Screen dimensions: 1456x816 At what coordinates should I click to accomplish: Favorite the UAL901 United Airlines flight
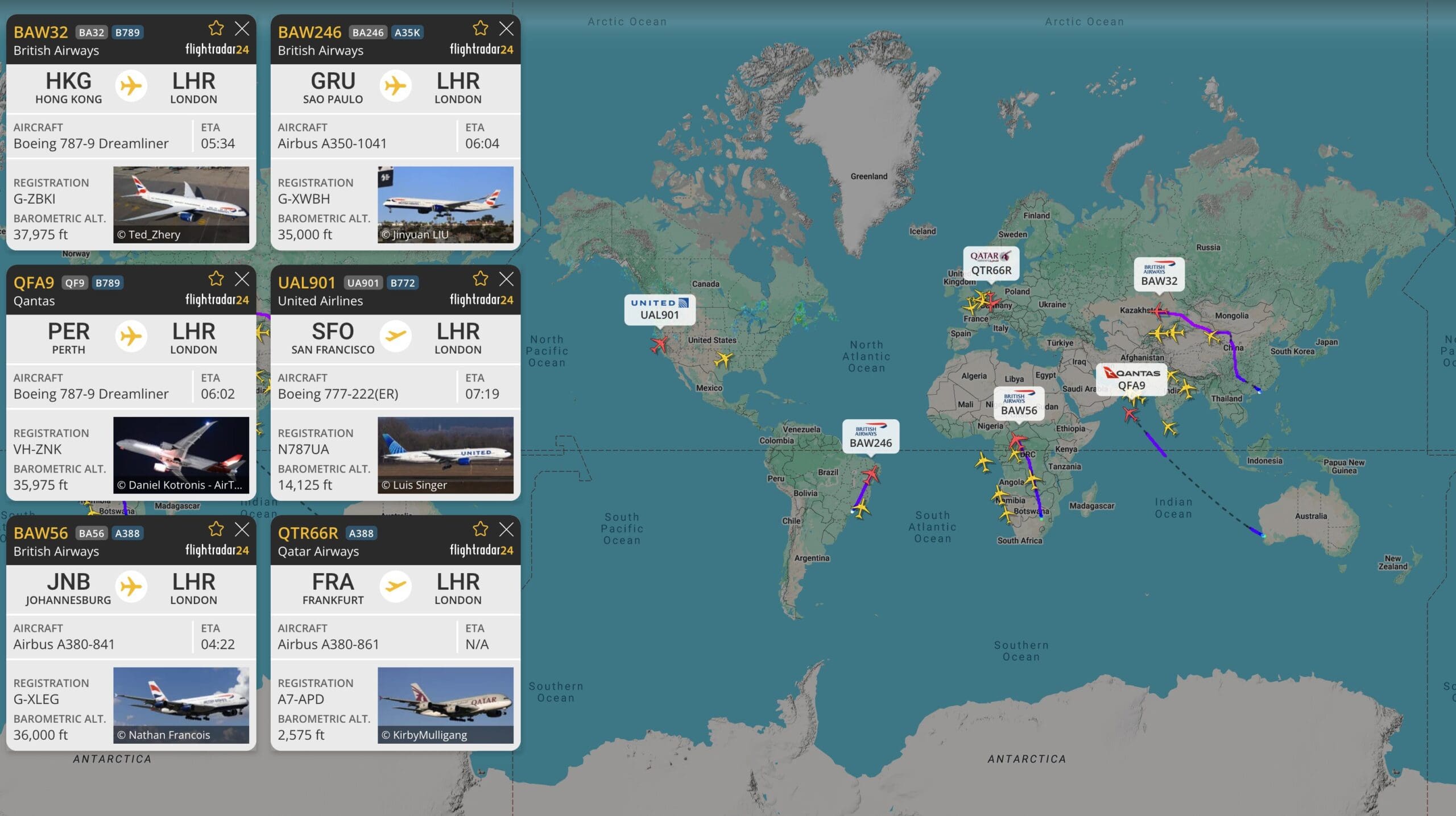480,278
